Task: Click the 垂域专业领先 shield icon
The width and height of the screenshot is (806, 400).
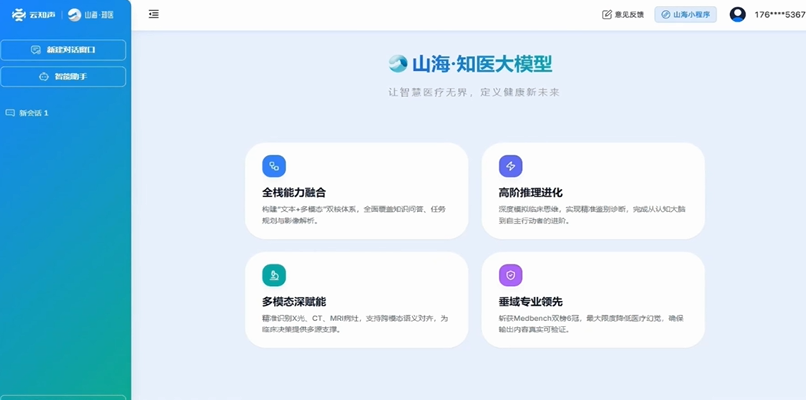Action: click(510, 275)
